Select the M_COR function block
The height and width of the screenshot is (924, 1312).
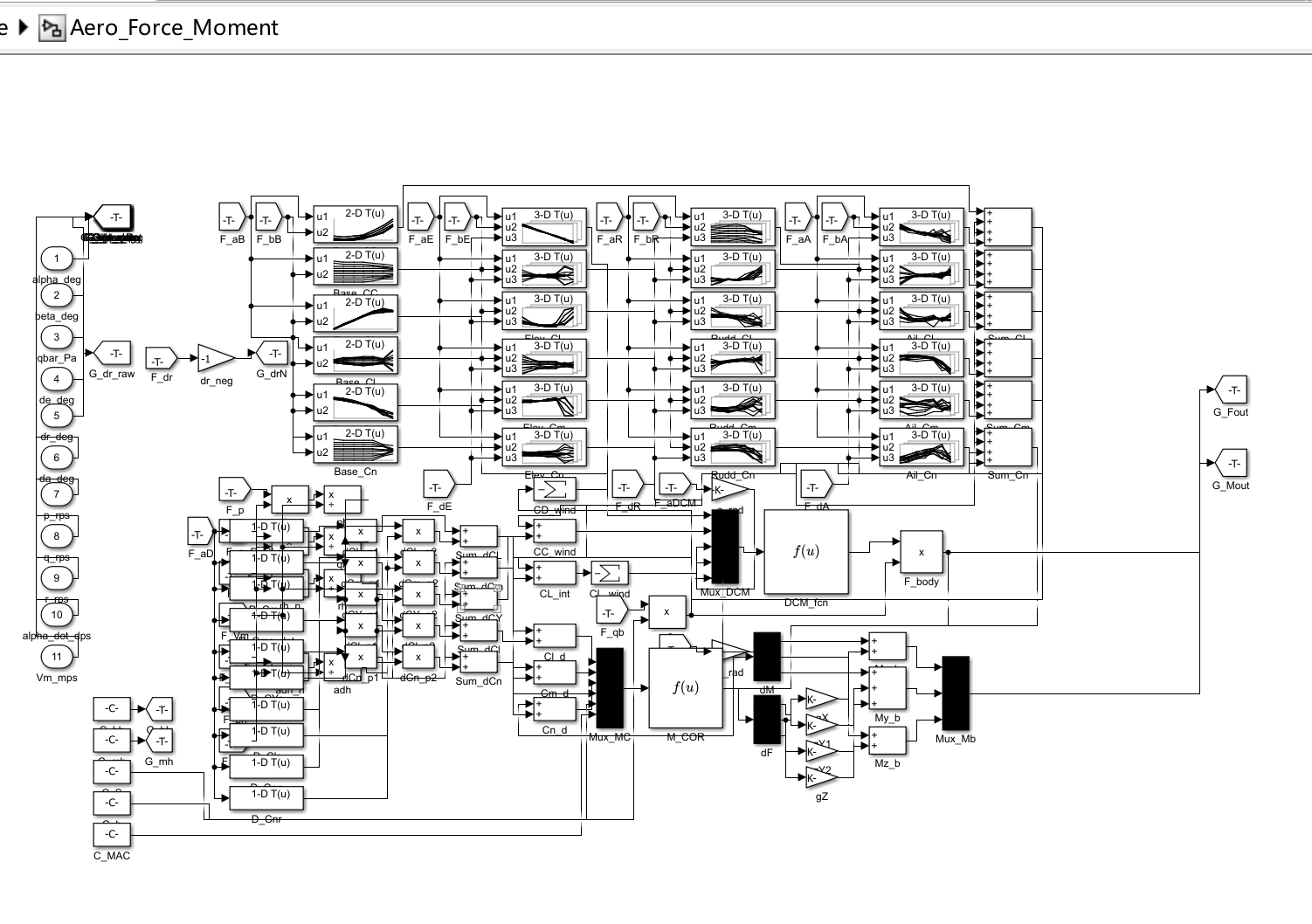686,688
